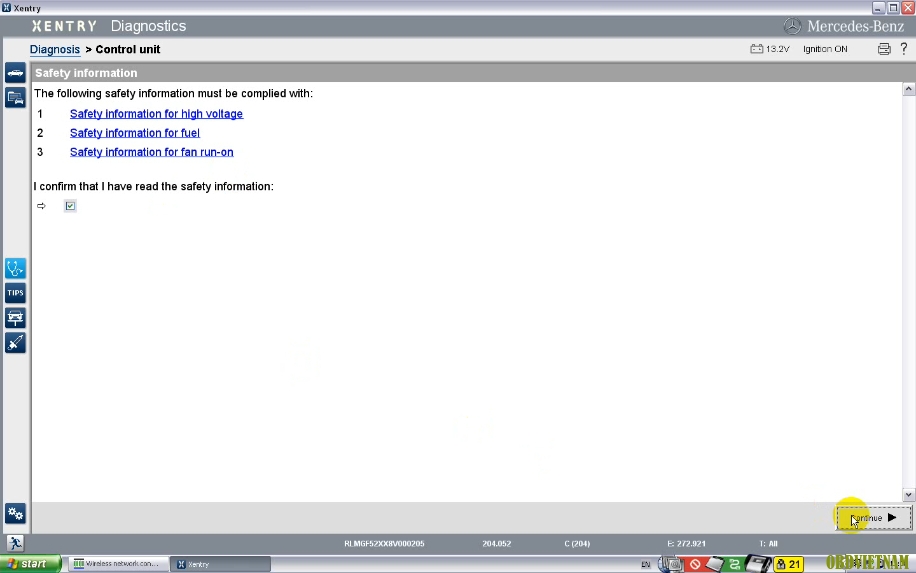Click model code 204.052 in status bar
This screenshot has height=573, width=916.
(x=497, y=544)
